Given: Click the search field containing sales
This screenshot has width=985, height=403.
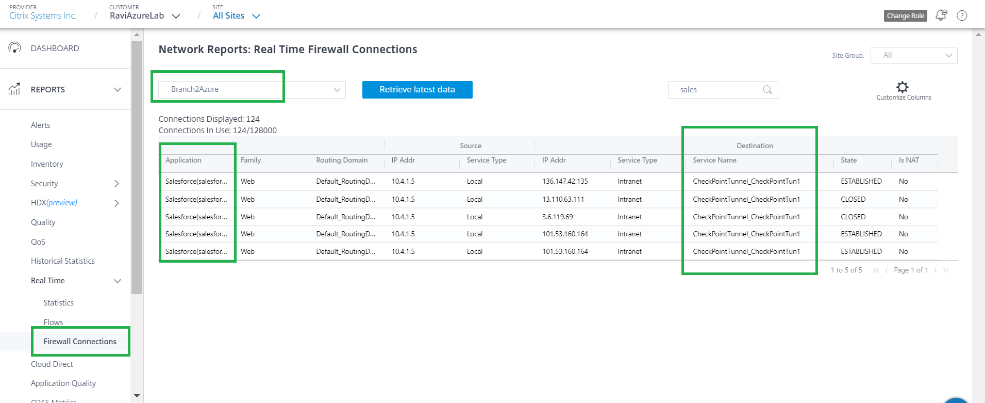Looking at the screenshot, I should point(722,90).
